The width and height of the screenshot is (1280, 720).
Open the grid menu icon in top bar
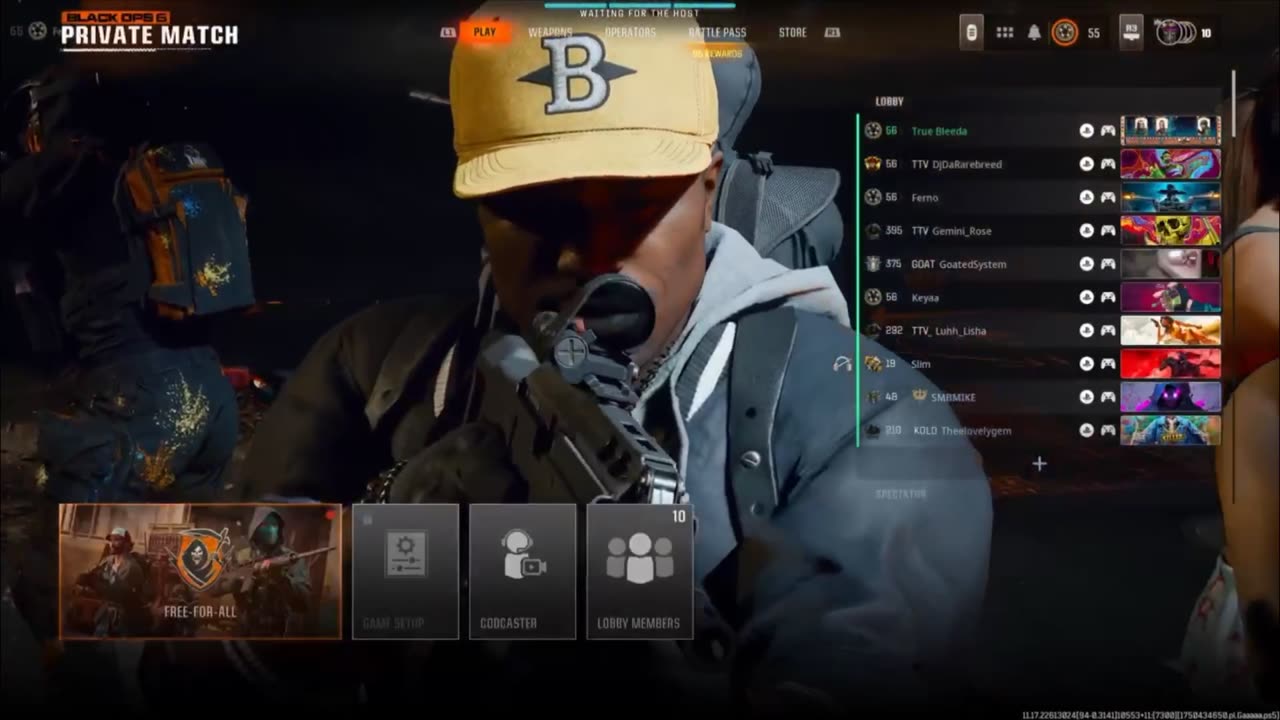tap(1005, 33)
